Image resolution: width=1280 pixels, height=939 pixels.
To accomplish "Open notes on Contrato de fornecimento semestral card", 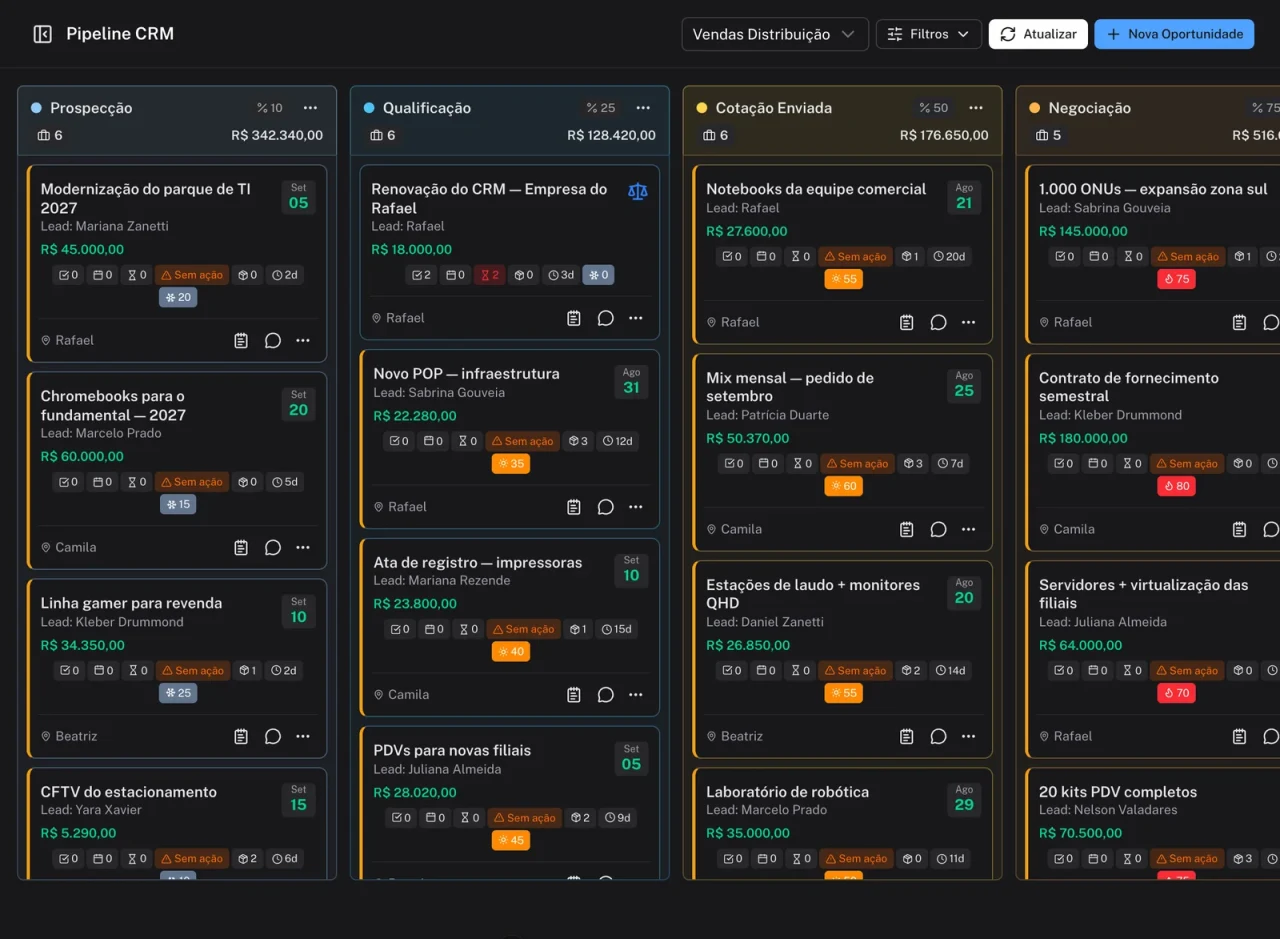I will [1240, 529].
